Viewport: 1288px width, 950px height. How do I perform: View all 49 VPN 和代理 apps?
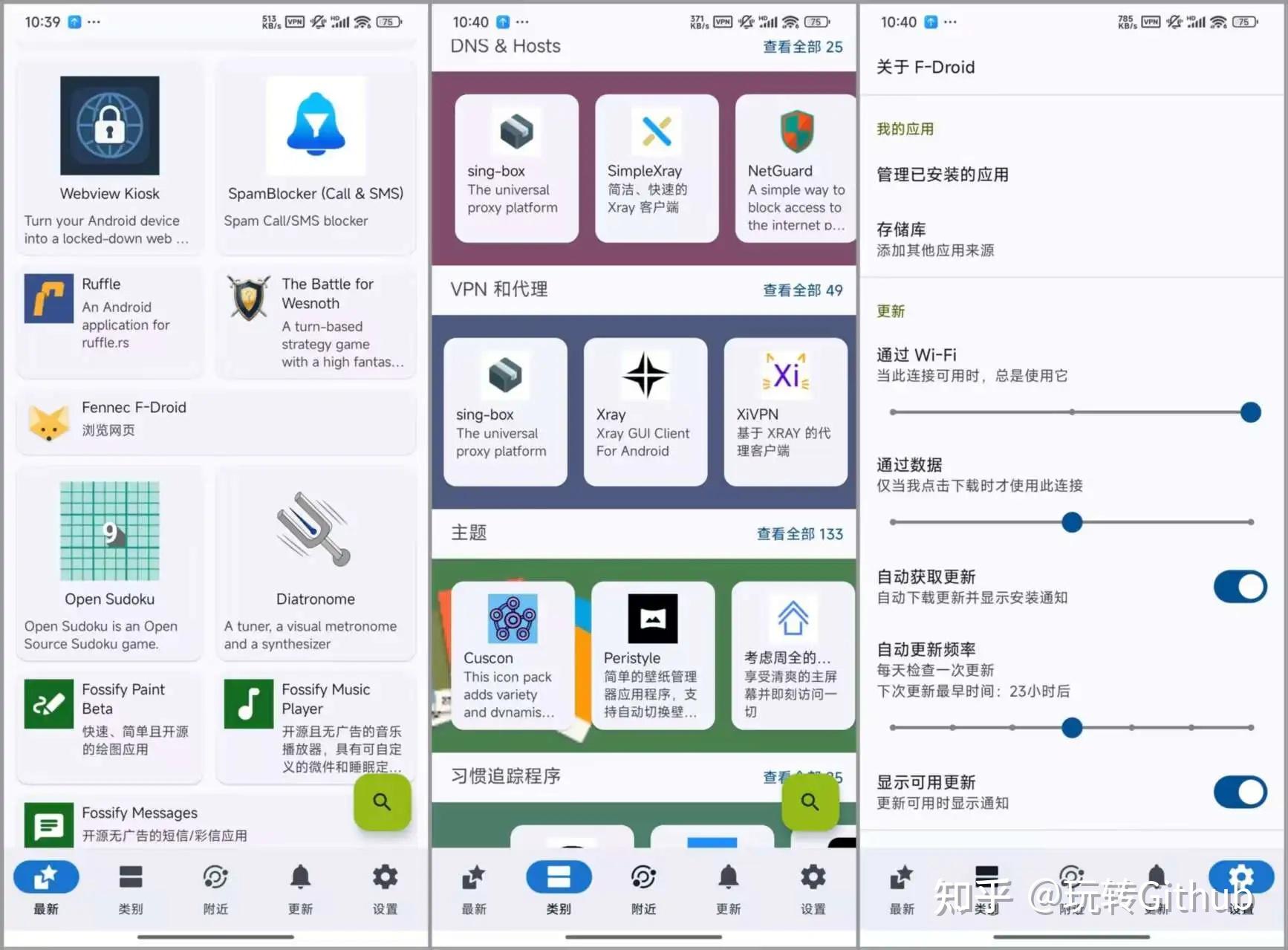pyautogui.click(x=803, y=290)
